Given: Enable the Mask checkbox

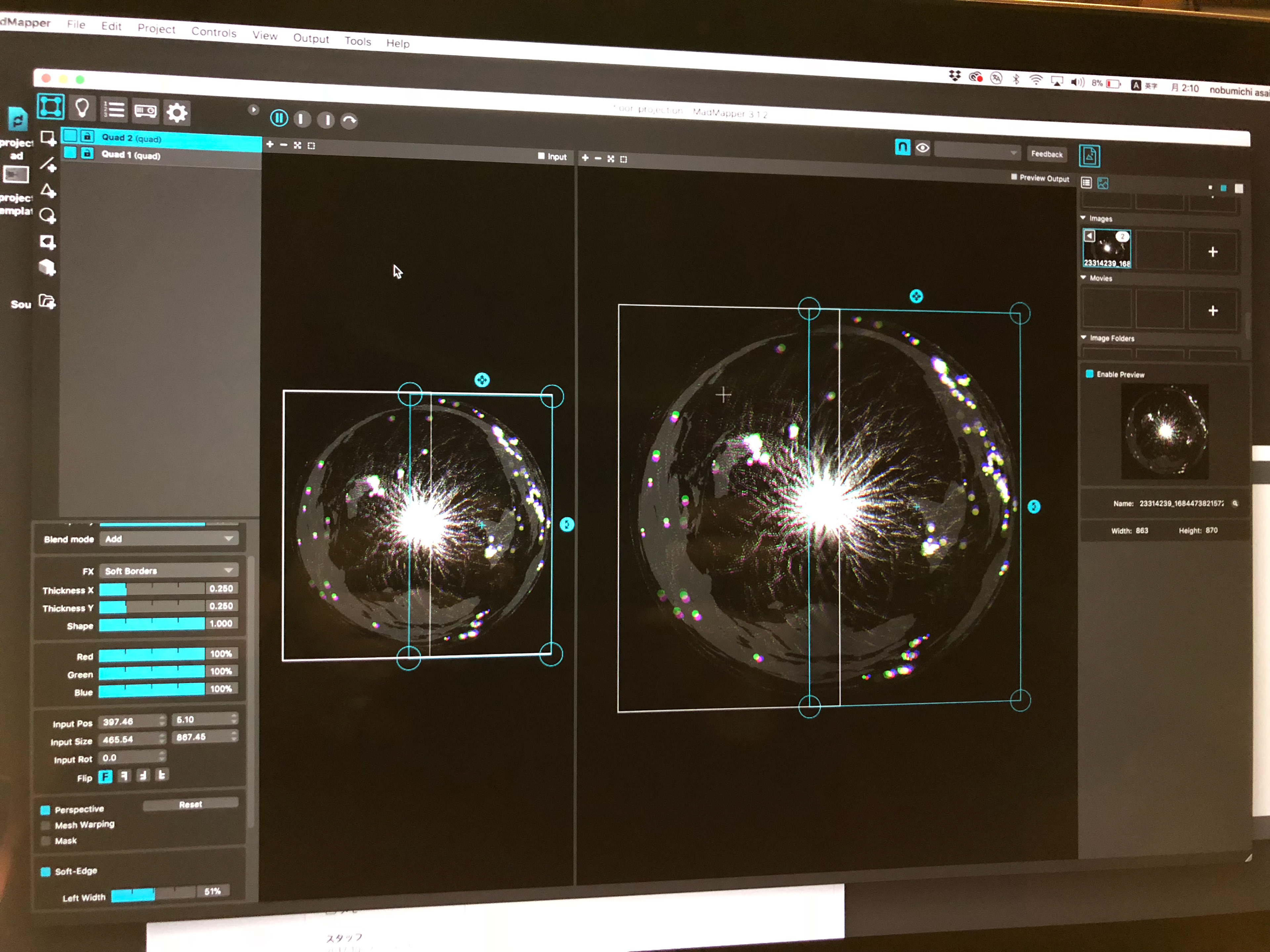Looking at the screenshot, I should click(45, 841).
